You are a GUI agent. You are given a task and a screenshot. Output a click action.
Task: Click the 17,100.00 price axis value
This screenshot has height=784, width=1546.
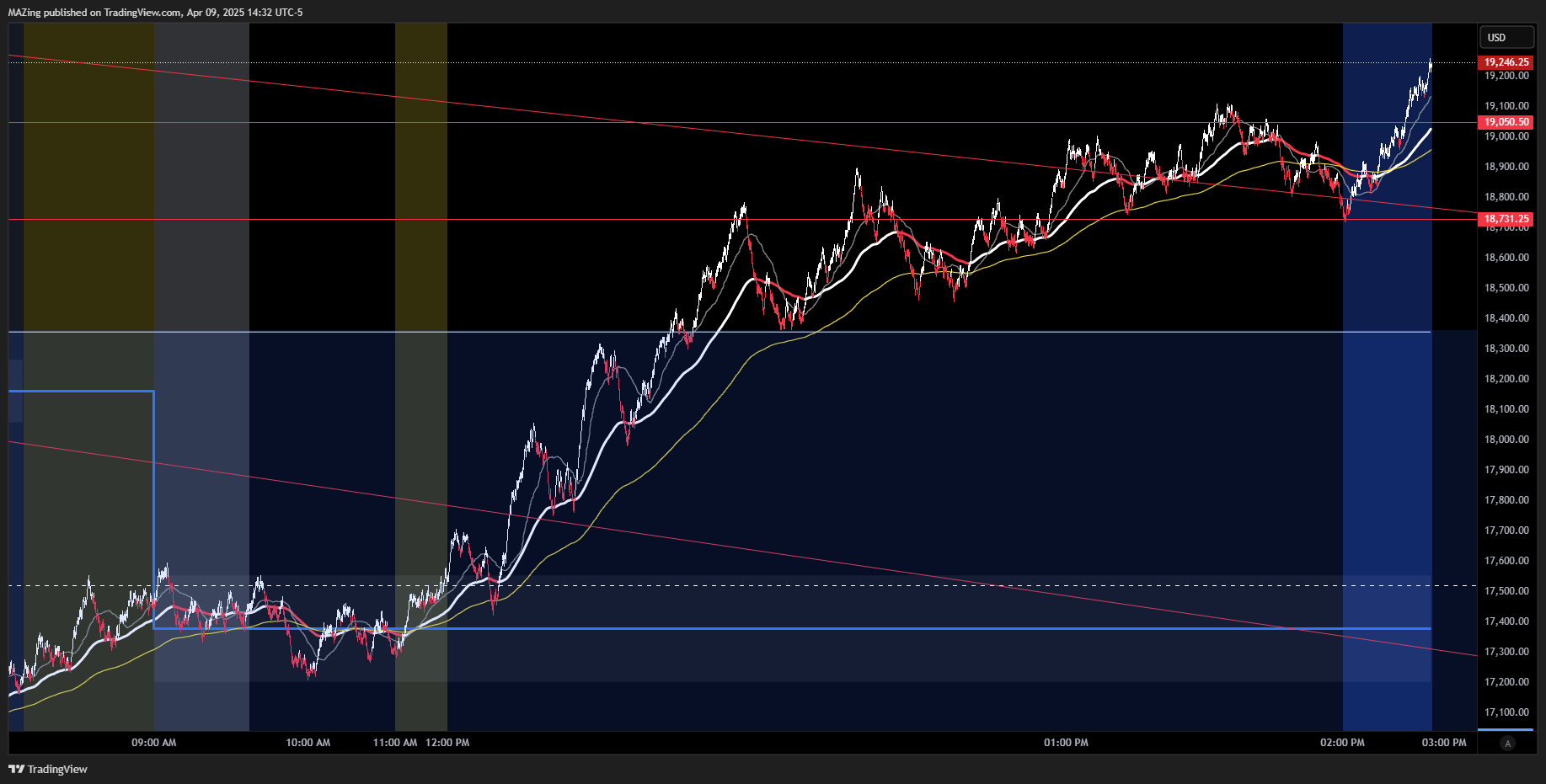pyautogui.click(x=1506, y=712)
